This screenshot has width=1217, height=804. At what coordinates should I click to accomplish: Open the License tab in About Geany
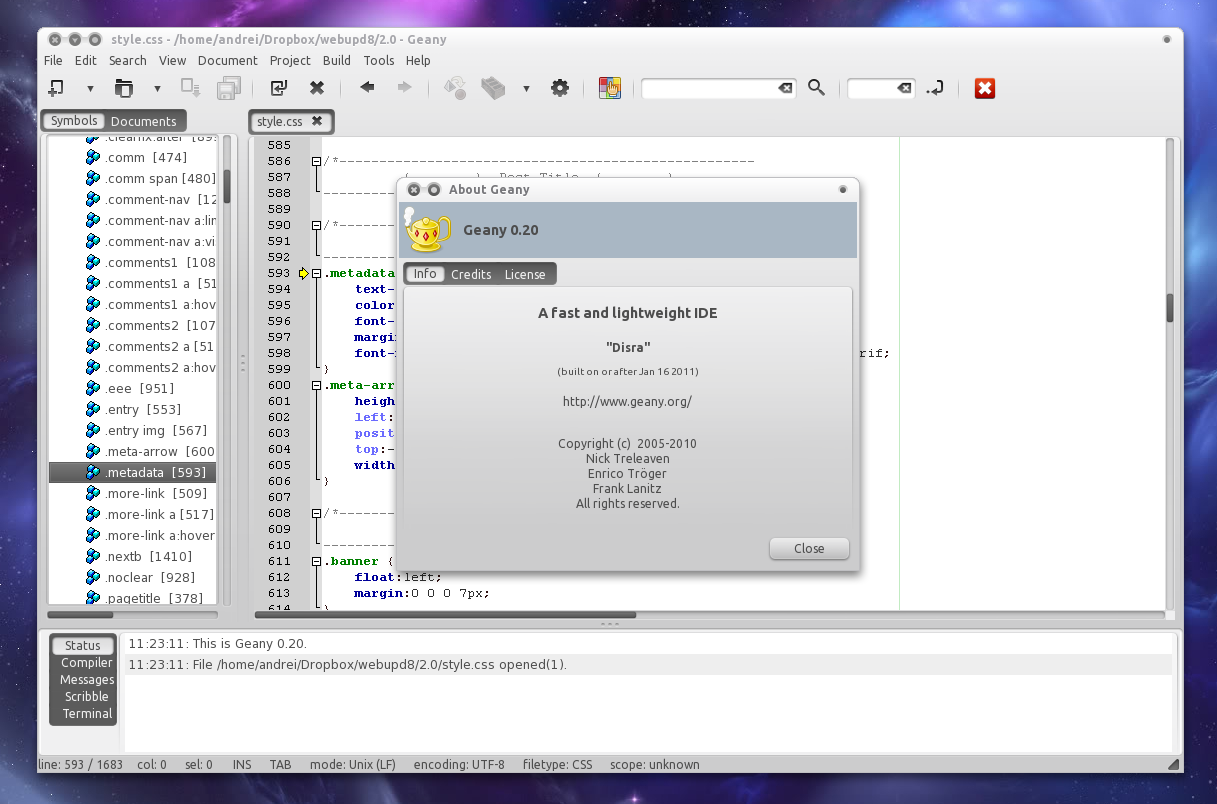(525, 274)
